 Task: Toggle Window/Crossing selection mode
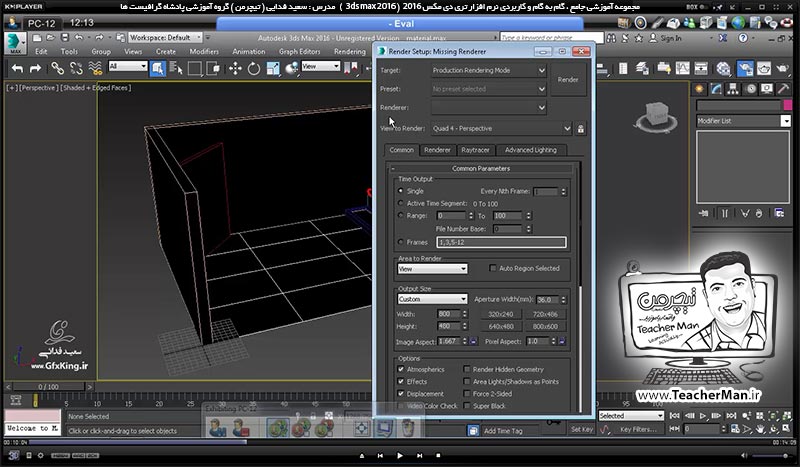[213, 68]
